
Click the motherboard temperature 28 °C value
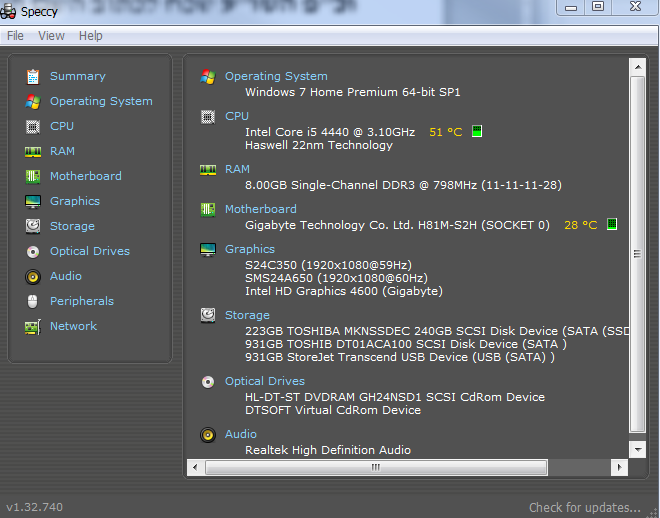581,225
